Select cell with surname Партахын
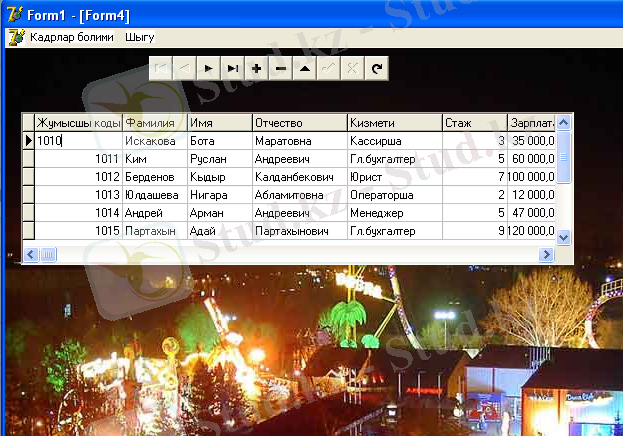 coord(155,231)
